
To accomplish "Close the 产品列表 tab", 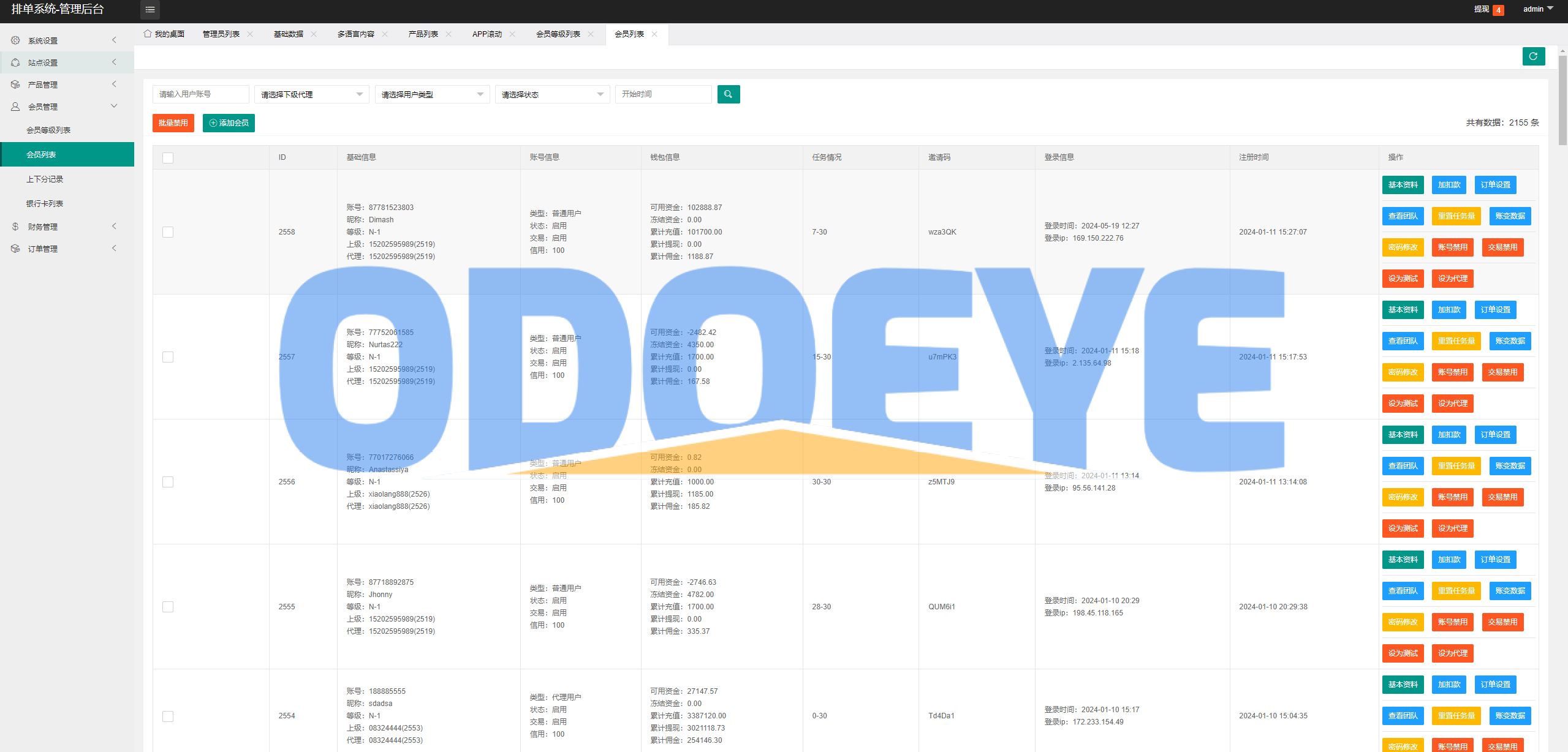I will tap(449, 34).
